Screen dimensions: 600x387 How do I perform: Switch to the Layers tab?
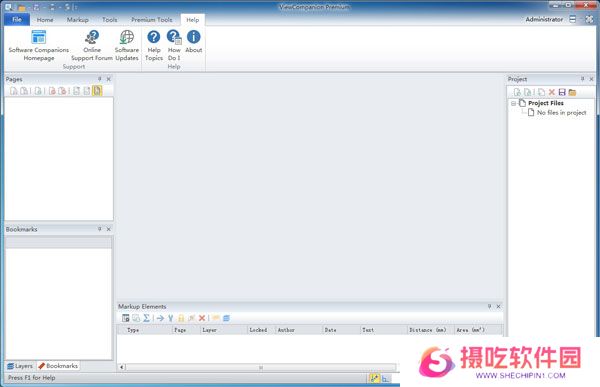click(20, 366)
